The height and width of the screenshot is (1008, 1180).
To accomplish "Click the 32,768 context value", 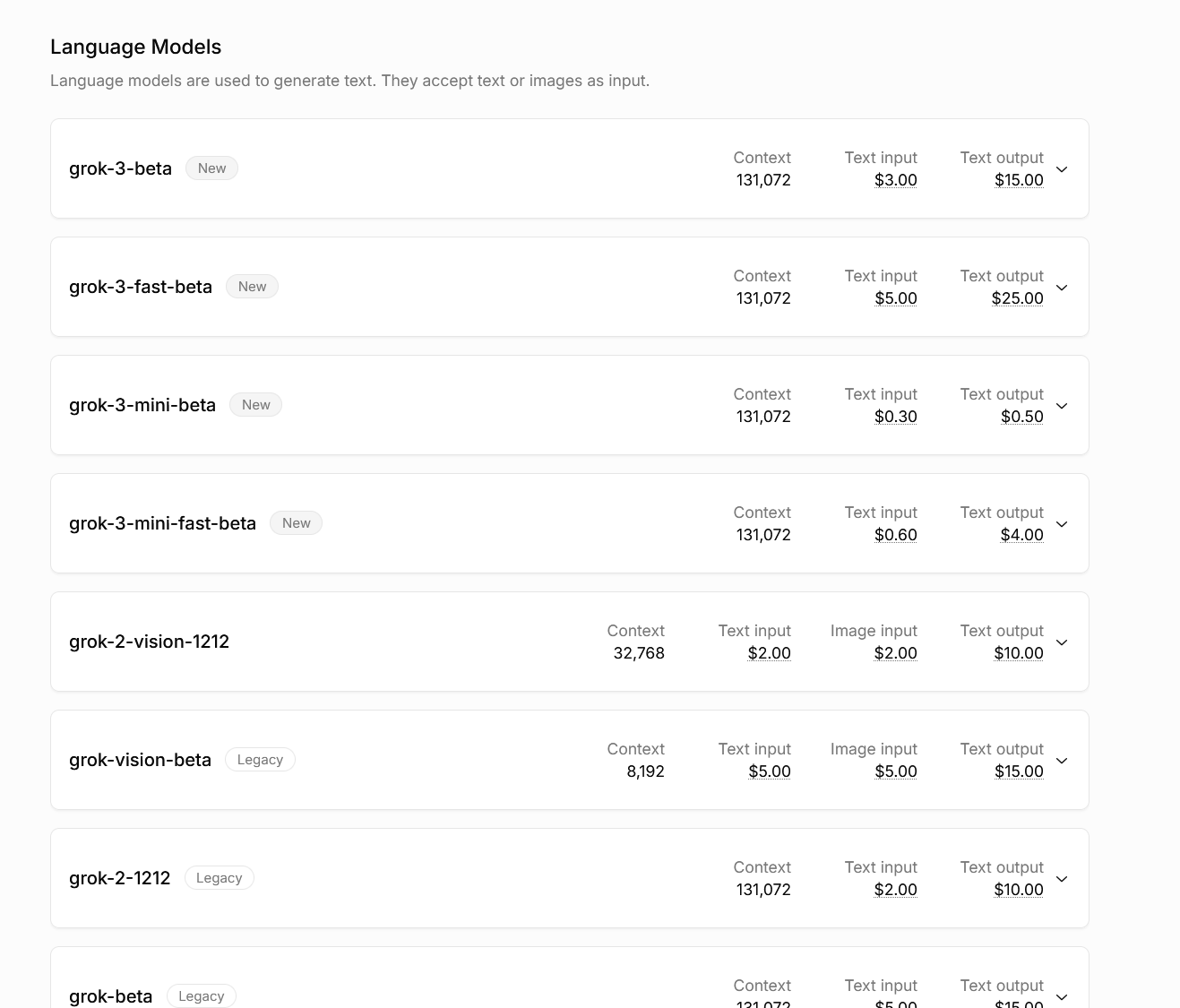I will 639,653.
